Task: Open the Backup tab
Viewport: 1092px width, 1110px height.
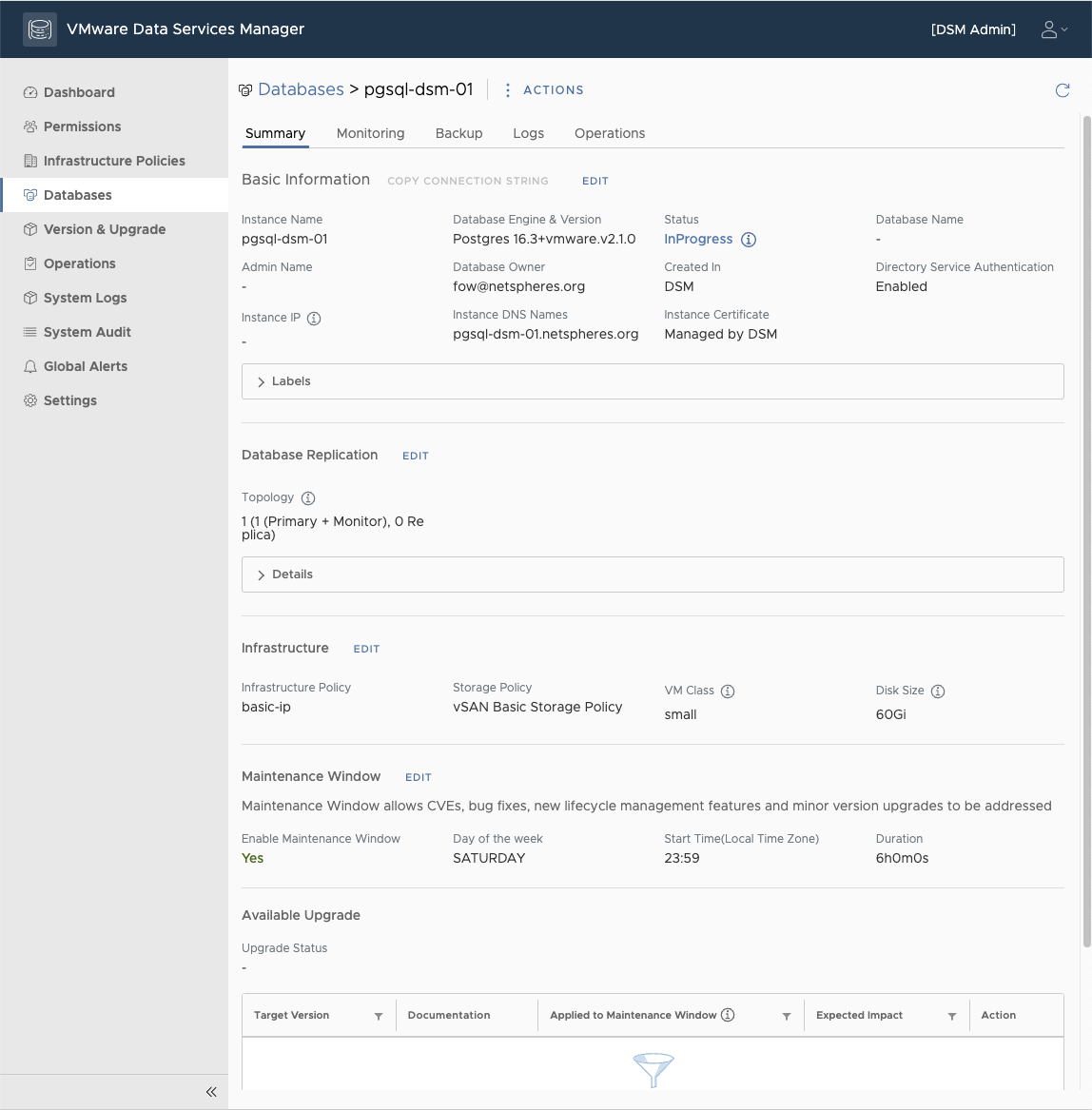Action: click(458, 133)
